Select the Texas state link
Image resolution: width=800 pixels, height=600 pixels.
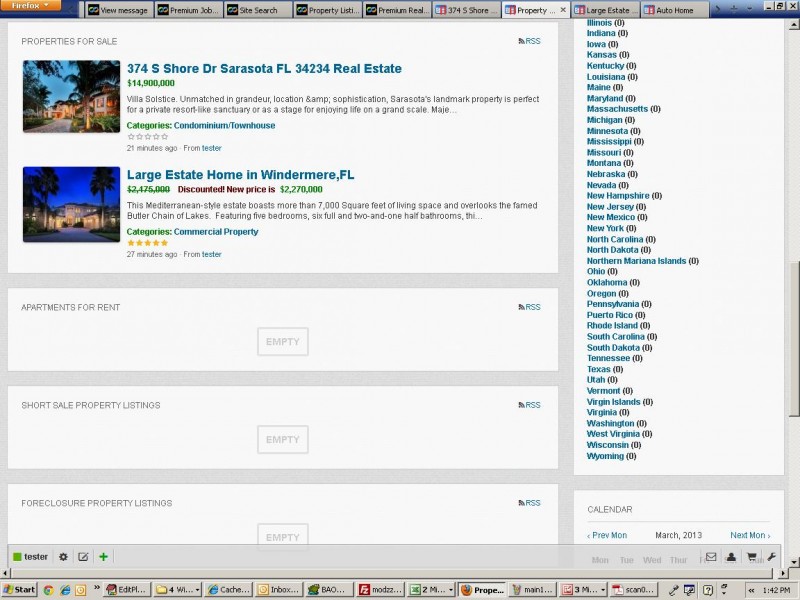598,369
